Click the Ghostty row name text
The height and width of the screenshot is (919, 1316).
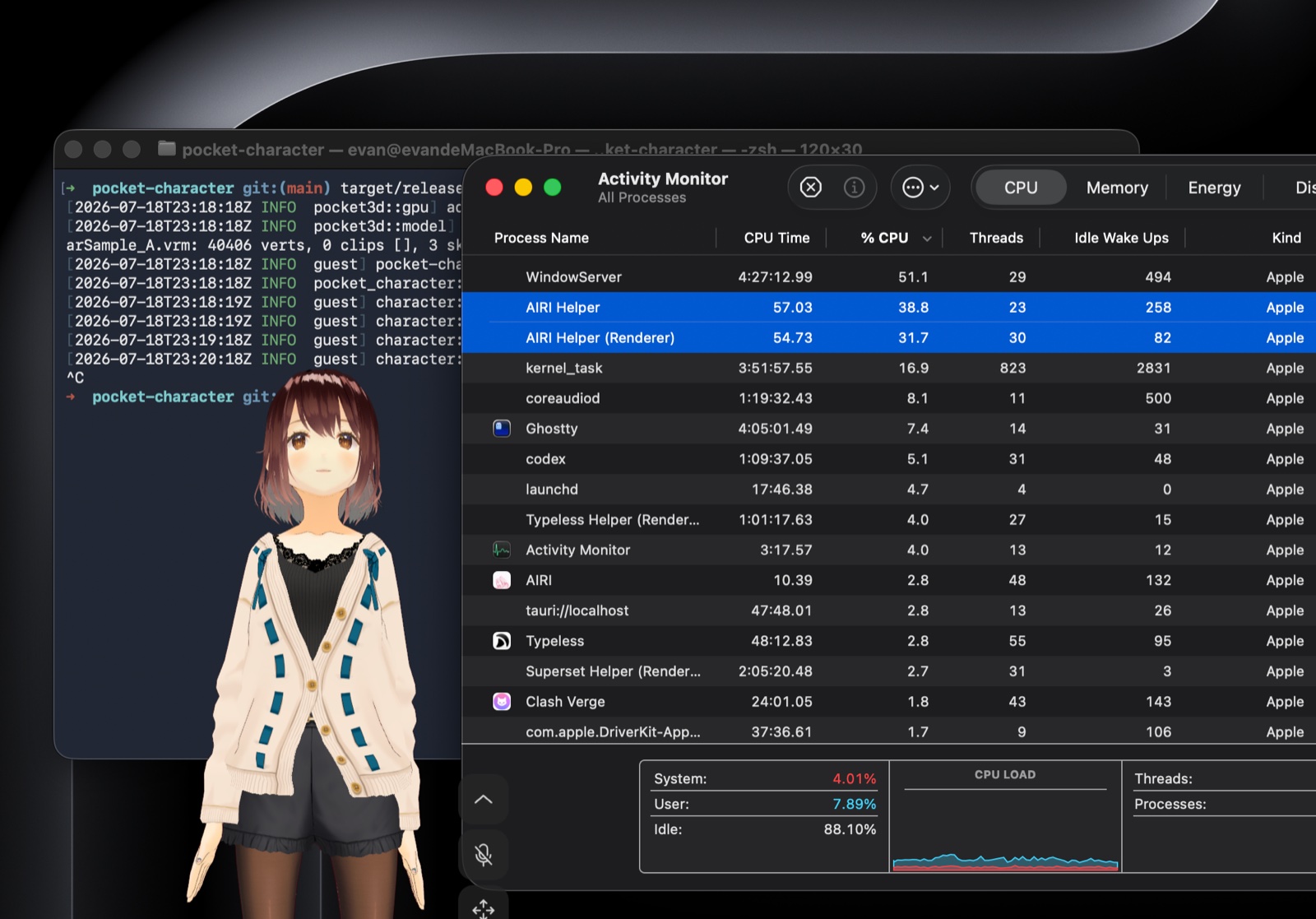pyautogui.click(x=551, y=429)
